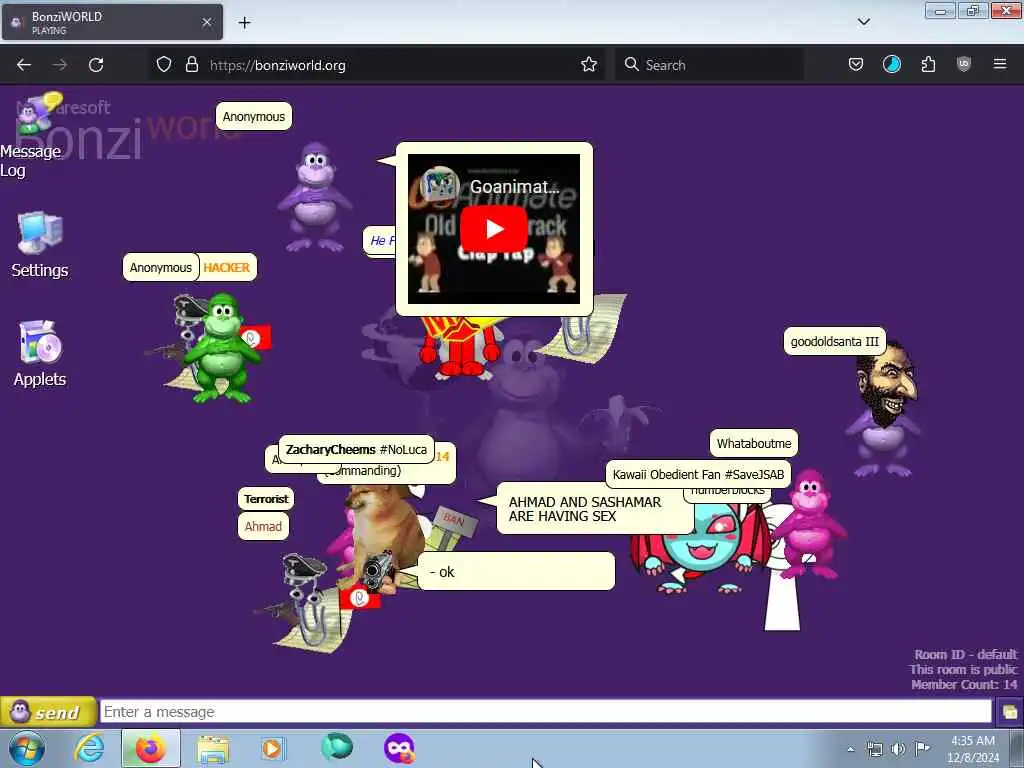
Task: Click the goodoldsanta III name tag
Action: pyautogui.click(x=834, y=342)
